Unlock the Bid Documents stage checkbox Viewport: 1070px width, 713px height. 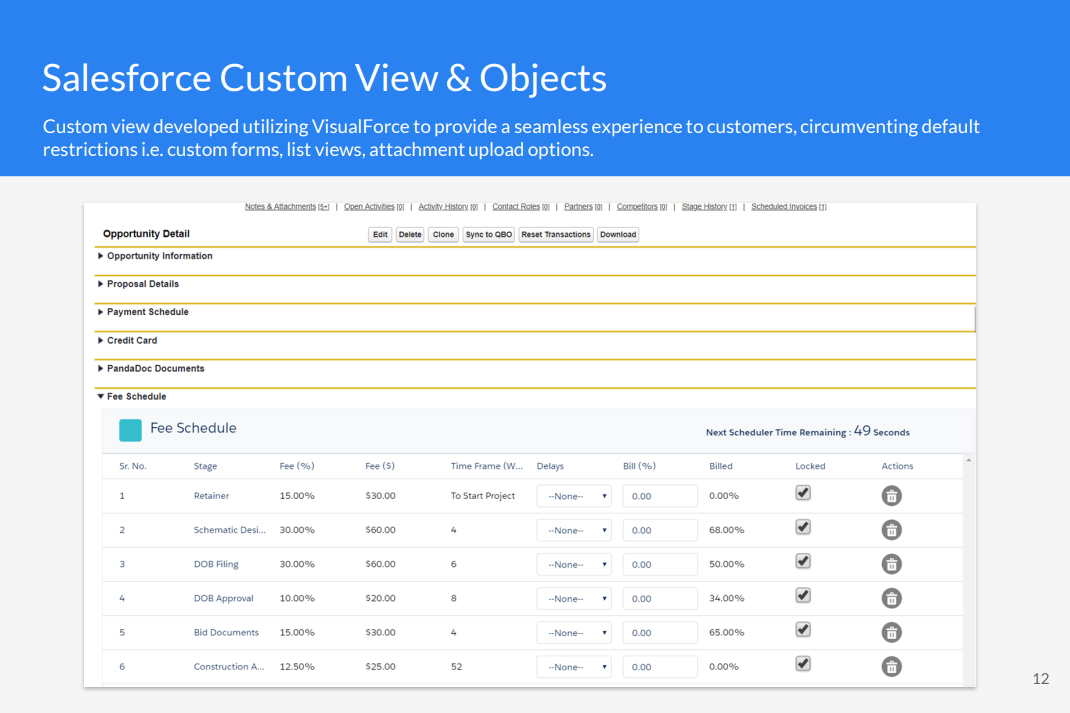click(x=803, y=629)
